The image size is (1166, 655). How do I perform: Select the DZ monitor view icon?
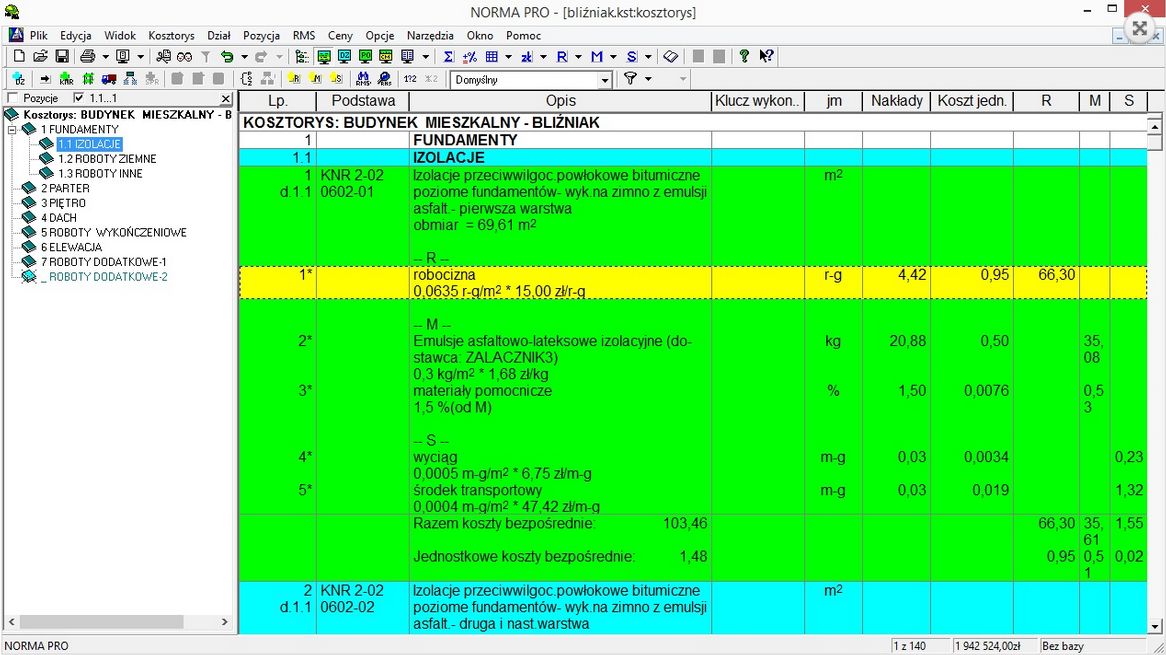point(344,57)
